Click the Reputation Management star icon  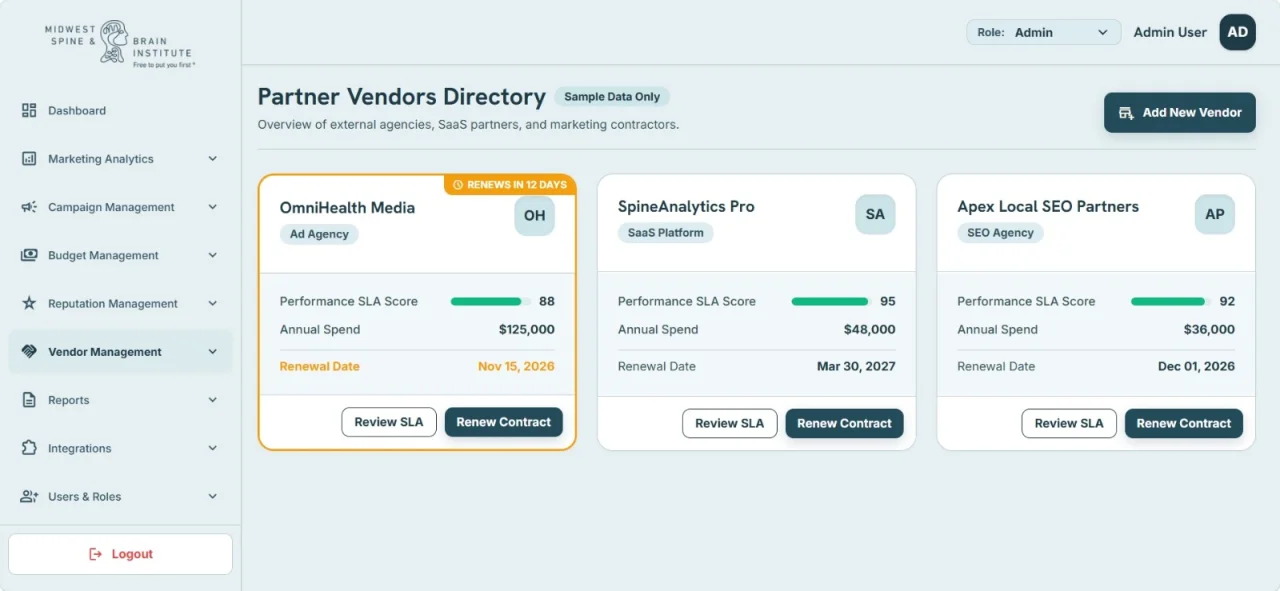tap(29, 303)
